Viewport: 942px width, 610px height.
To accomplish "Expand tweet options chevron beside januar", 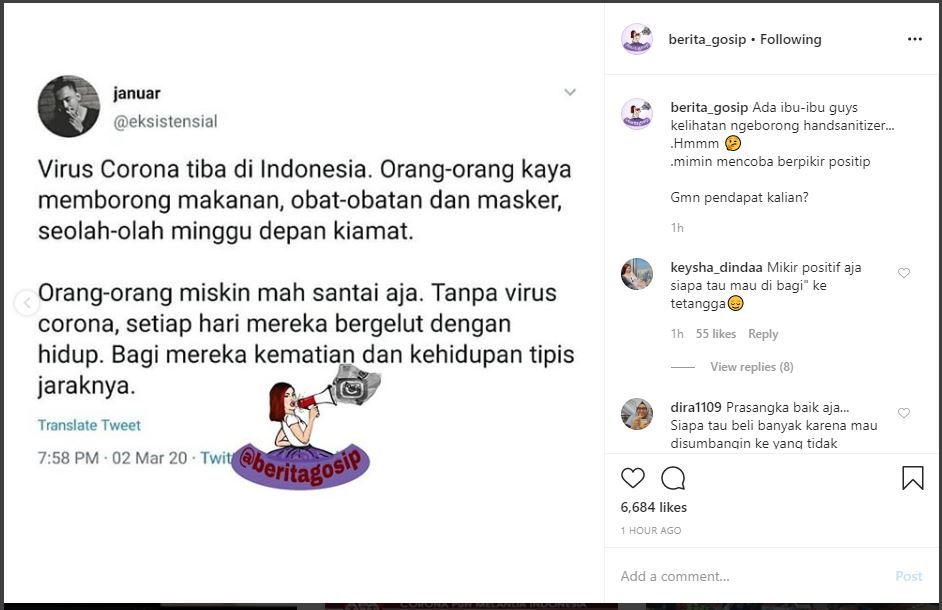I will point(570,92).
